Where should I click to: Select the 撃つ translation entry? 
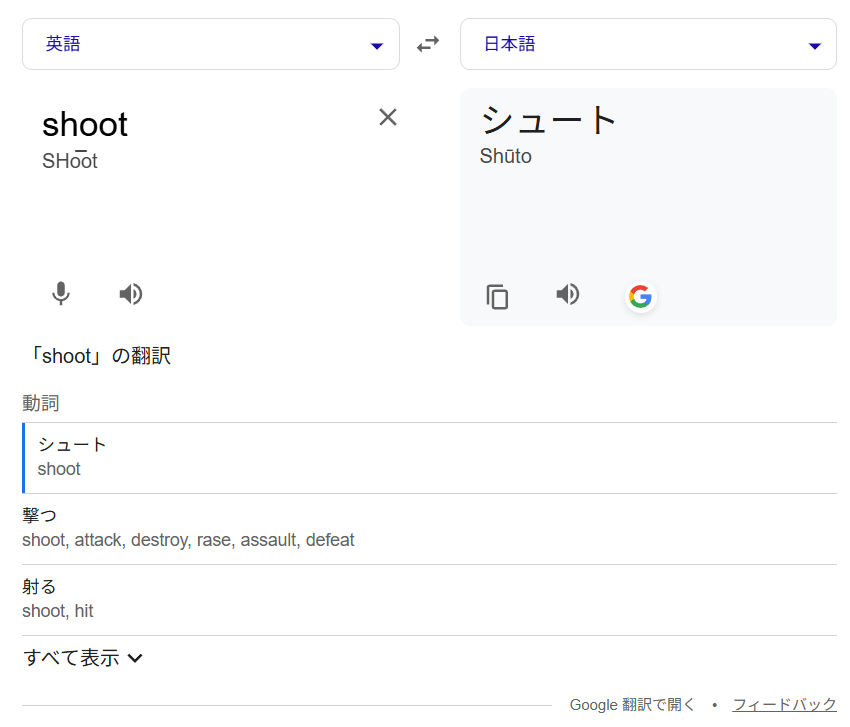click(40, 516)
